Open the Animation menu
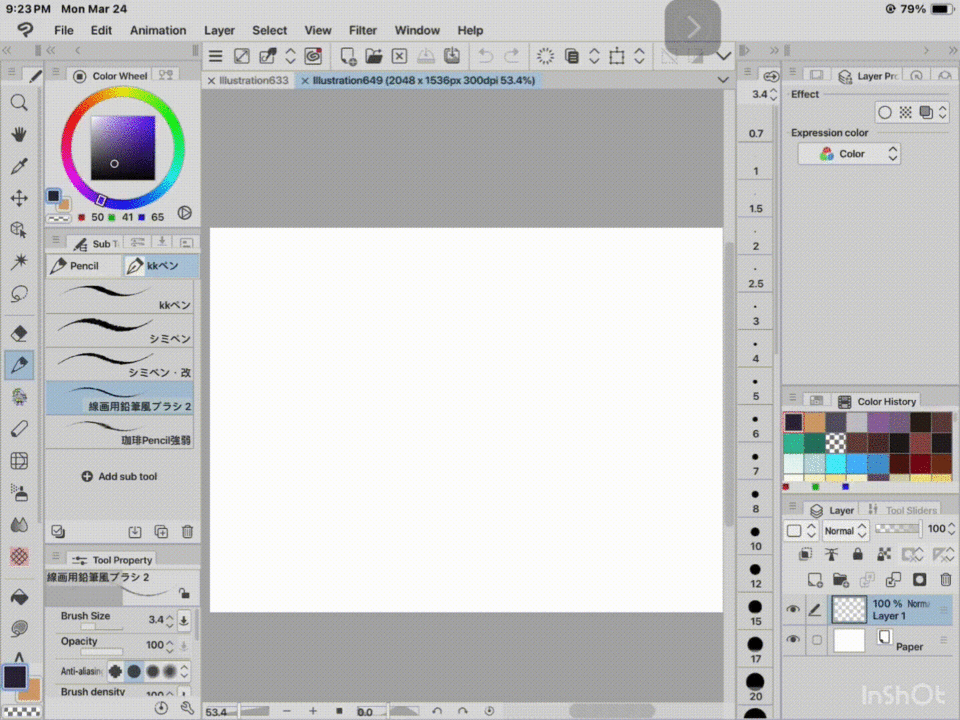960x720 pixels. pos(158,30)
